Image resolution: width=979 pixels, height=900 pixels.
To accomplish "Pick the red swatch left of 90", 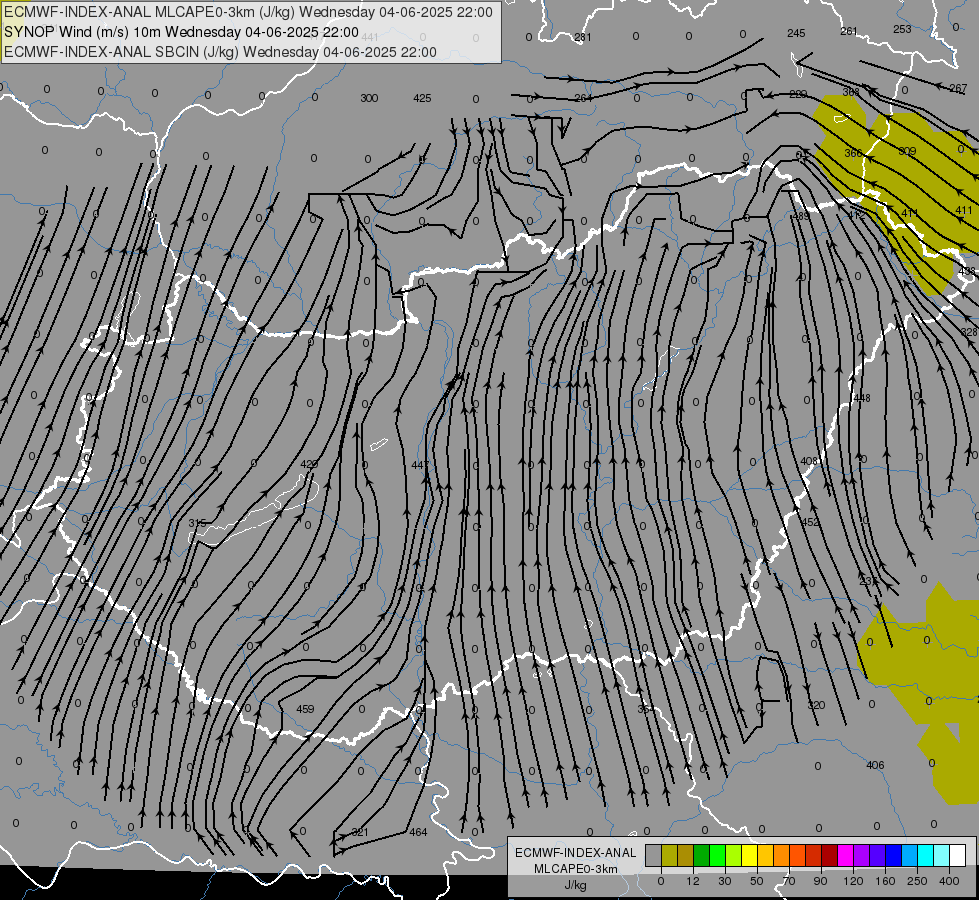I will (x=814, y=856).
